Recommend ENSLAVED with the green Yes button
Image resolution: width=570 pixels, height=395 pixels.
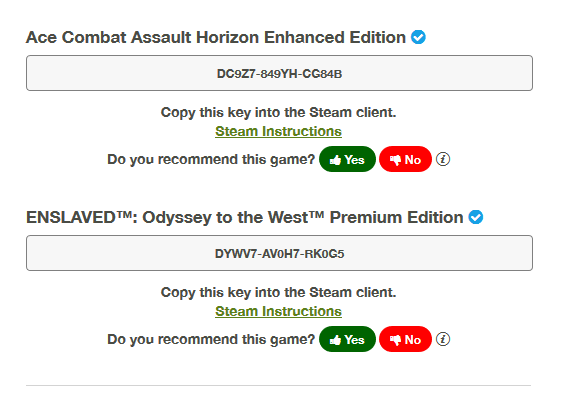pos(348,339)
